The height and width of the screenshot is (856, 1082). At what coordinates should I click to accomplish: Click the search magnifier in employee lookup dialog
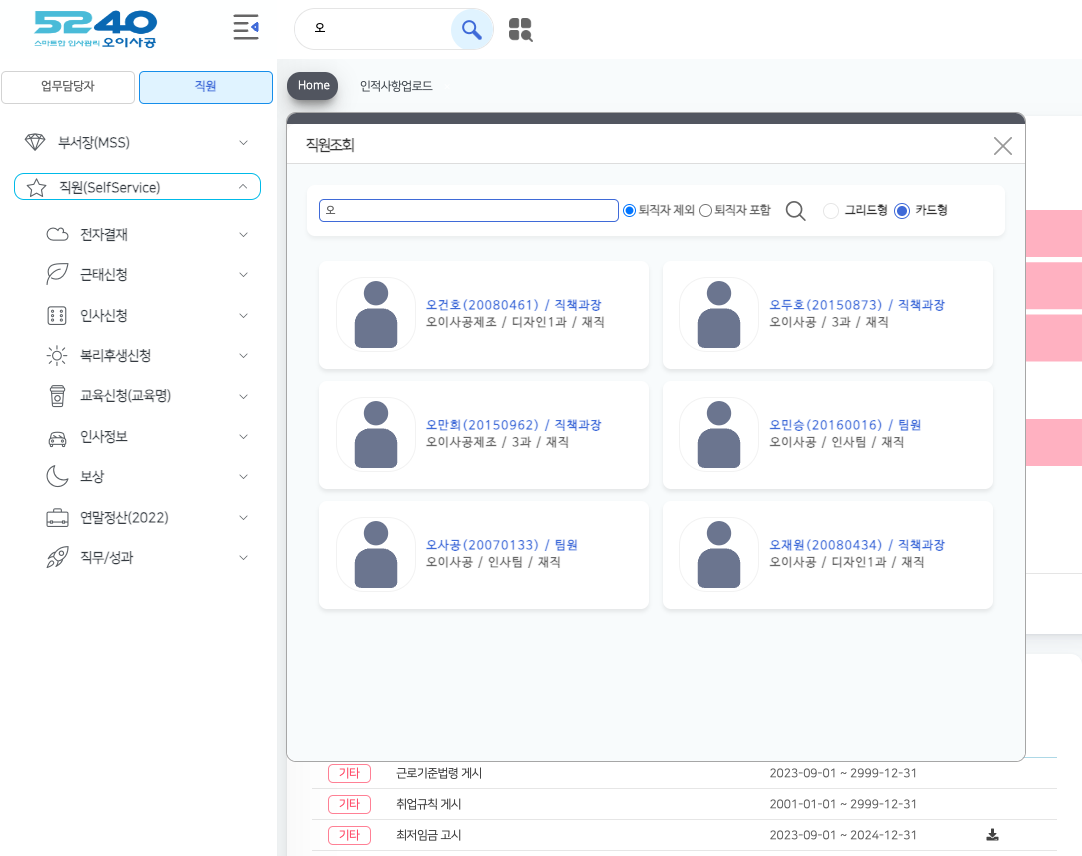pyautogui.click(x=795, y=211)
